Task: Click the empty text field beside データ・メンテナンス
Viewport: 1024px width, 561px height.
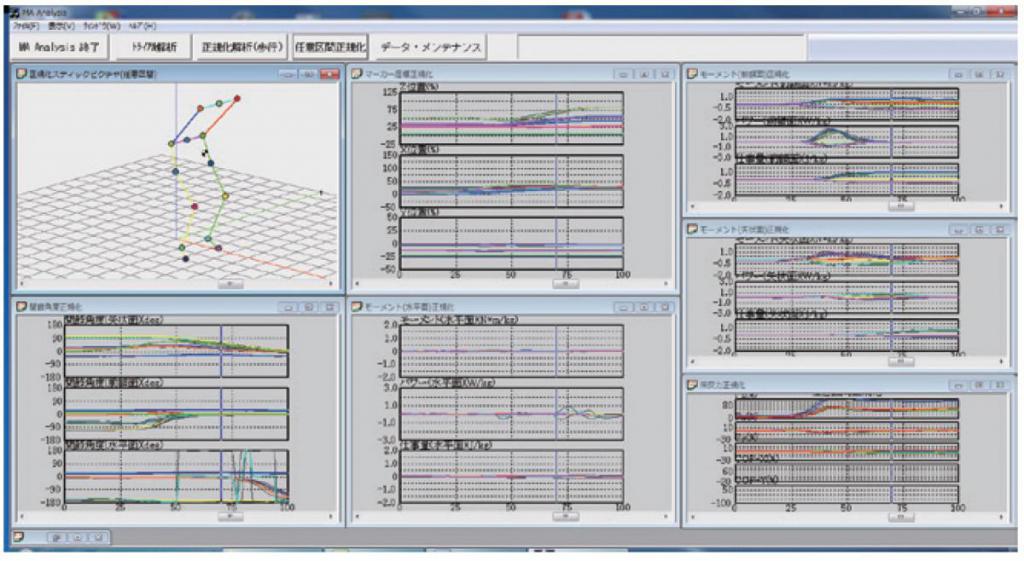Action: coord(660,47)
